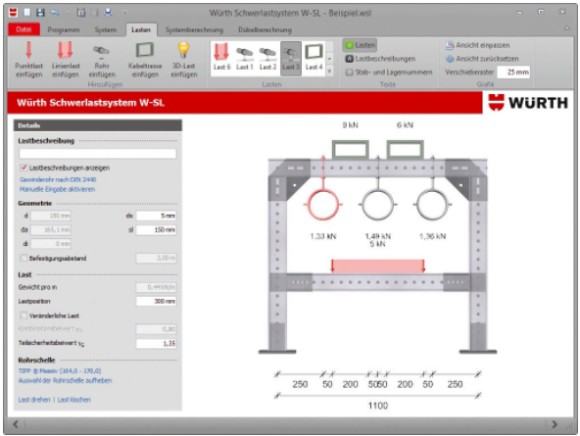Image resolution: width=580 pixels, height=436 pixels.
Task: Select the red 5 kN line load
Action: pyautogui.click(x=378, y=266)
